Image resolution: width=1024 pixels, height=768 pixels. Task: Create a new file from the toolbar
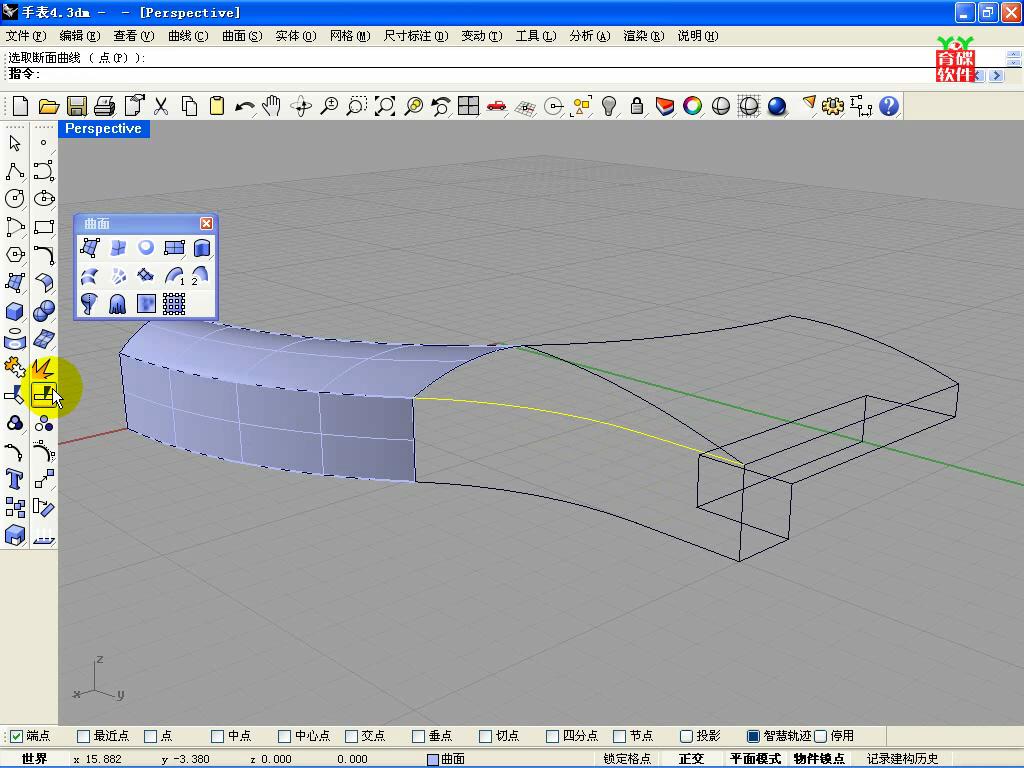tap(20, 106)
